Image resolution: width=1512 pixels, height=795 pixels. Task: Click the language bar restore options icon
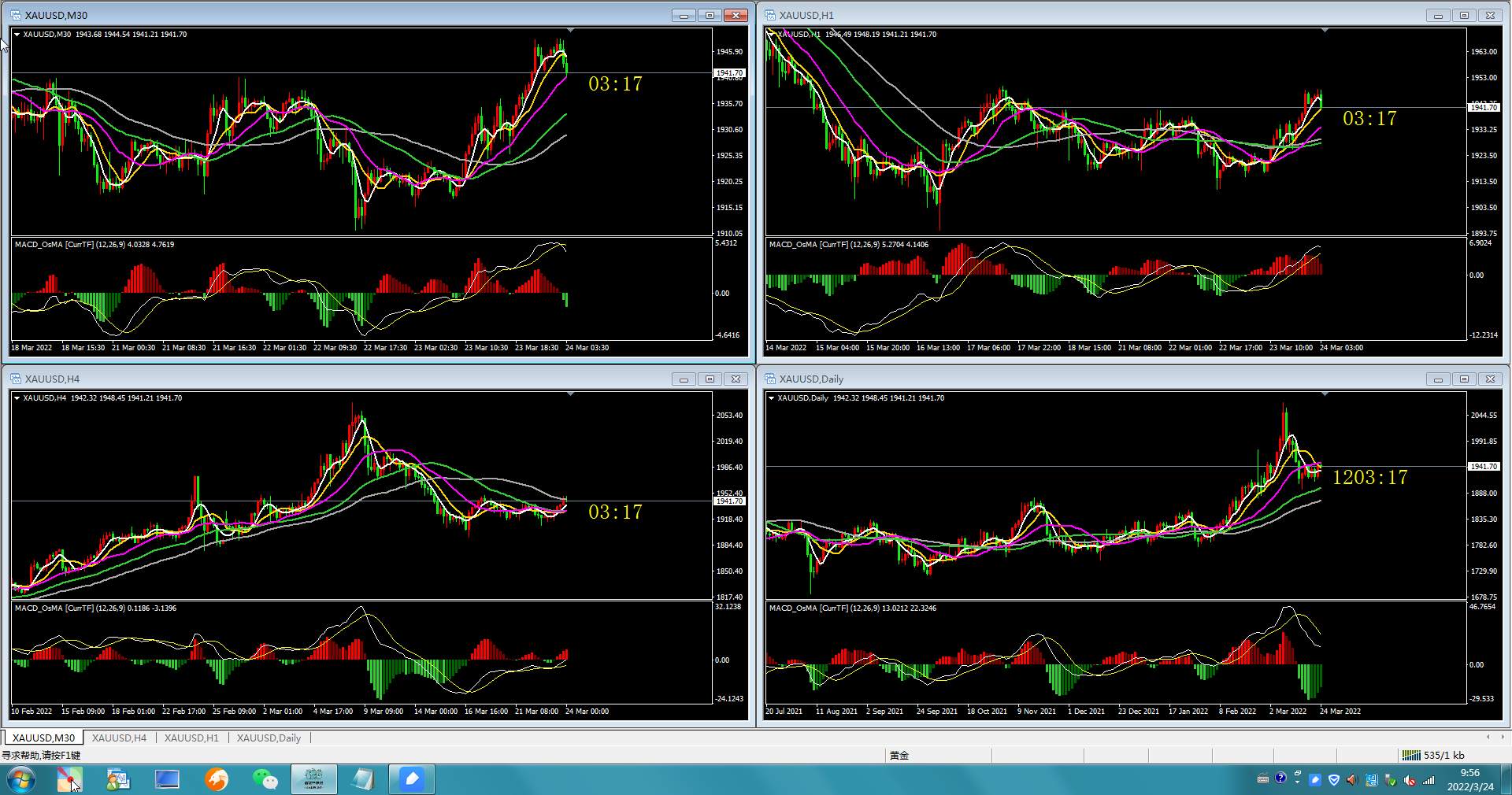pyautogui.click(x=1297, y=775)
